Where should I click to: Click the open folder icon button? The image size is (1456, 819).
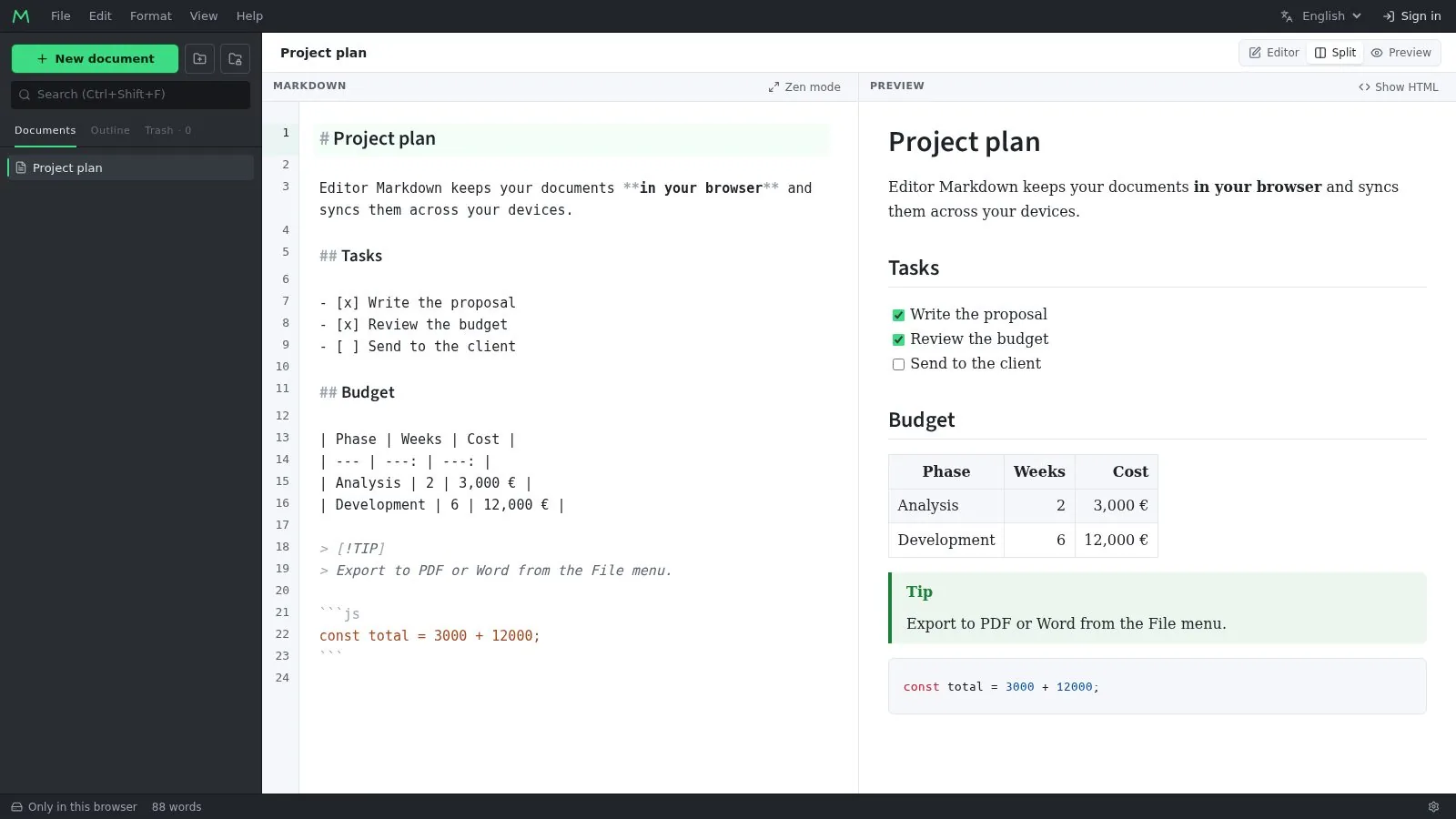click(235, 59)
